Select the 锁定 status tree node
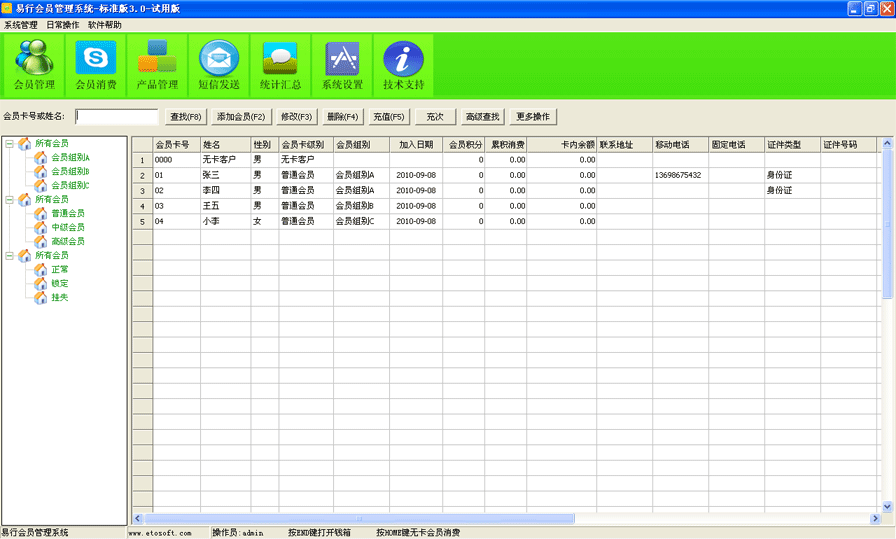896x539 pixels. click(60, 283)
